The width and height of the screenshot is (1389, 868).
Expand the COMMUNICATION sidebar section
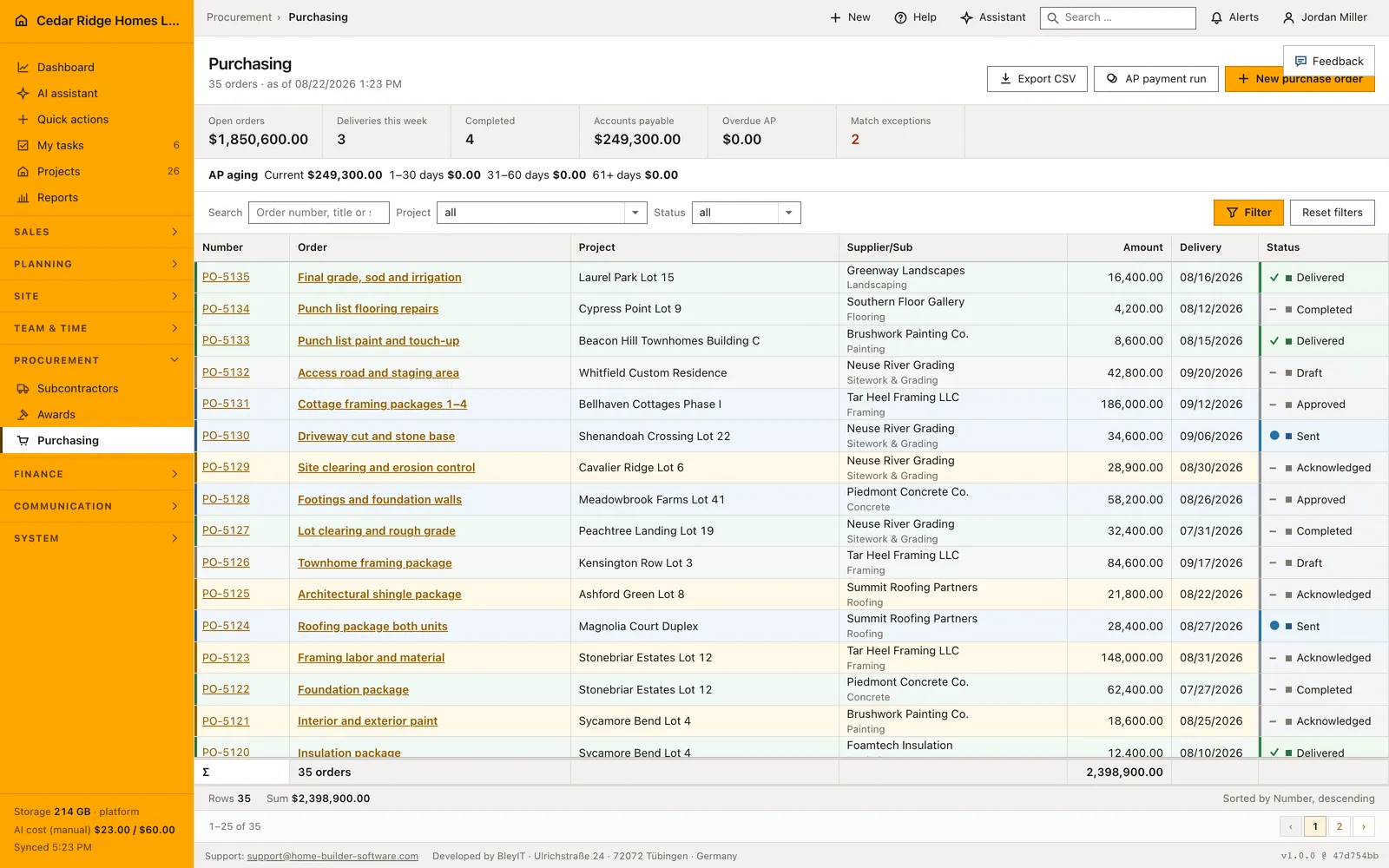(96, 506)
